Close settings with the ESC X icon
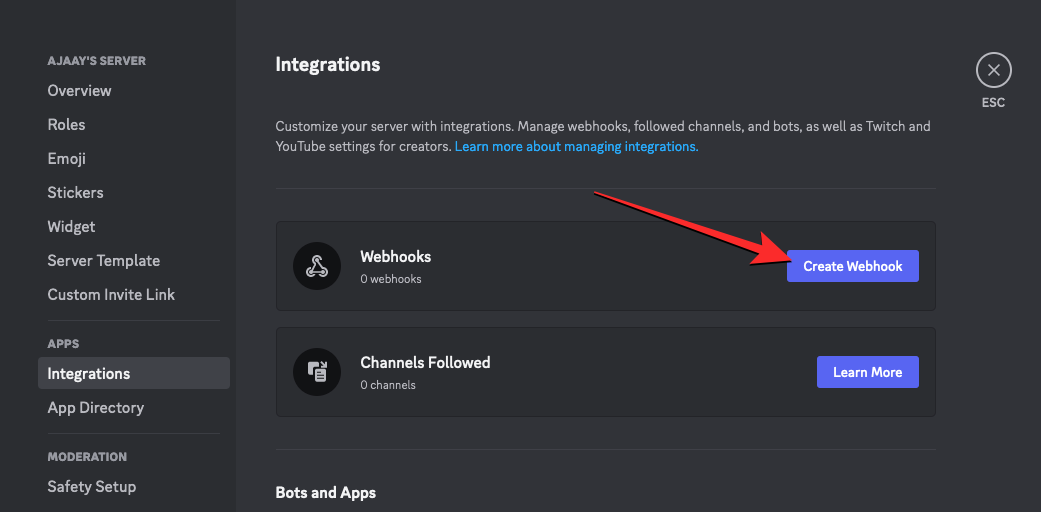Image resolution: width=1041 pixels, height=512 pixels. [x=993, y=70]
